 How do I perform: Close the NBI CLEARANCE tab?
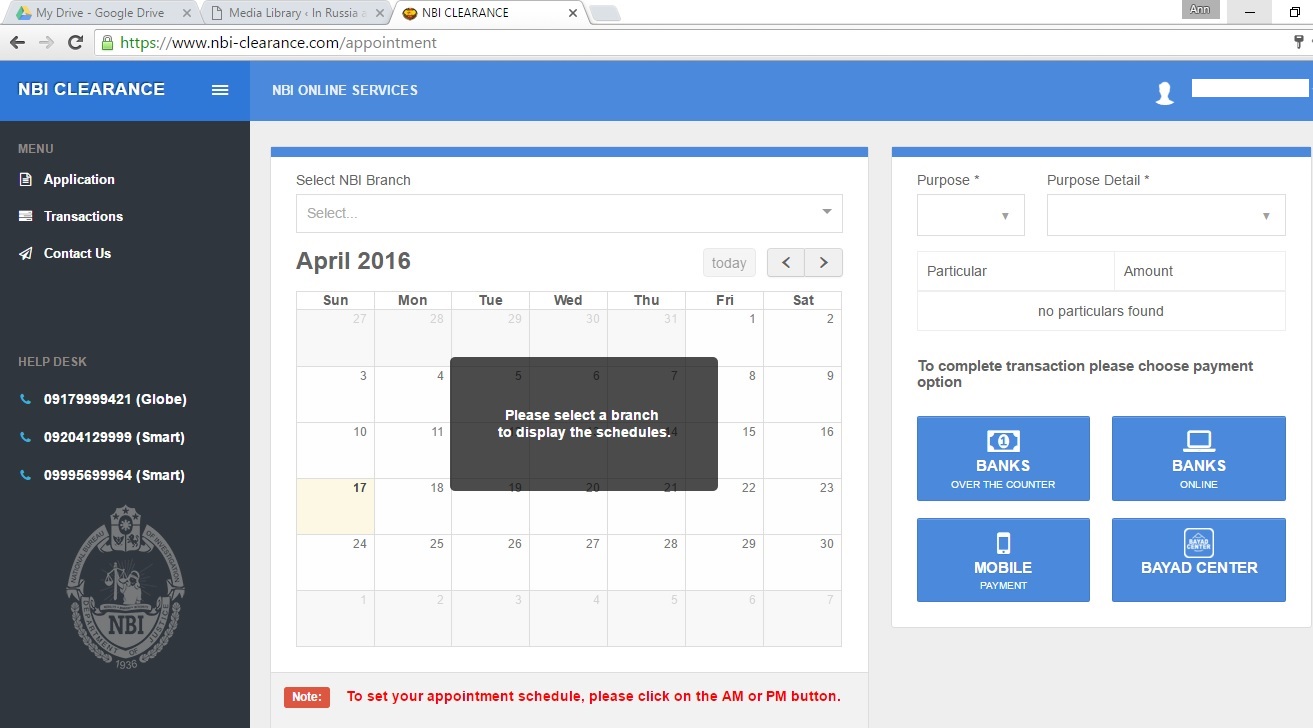point(573,14)
